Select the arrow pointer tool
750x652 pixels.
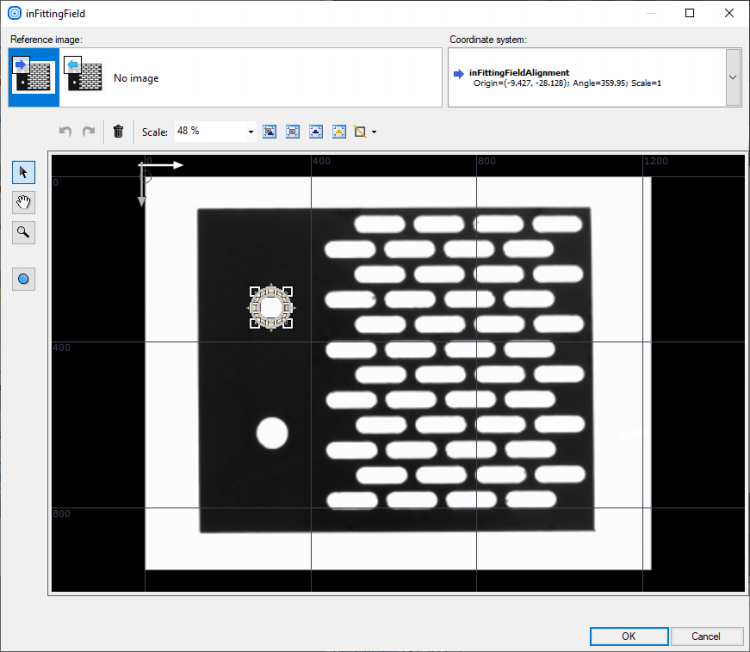[23, 173]
